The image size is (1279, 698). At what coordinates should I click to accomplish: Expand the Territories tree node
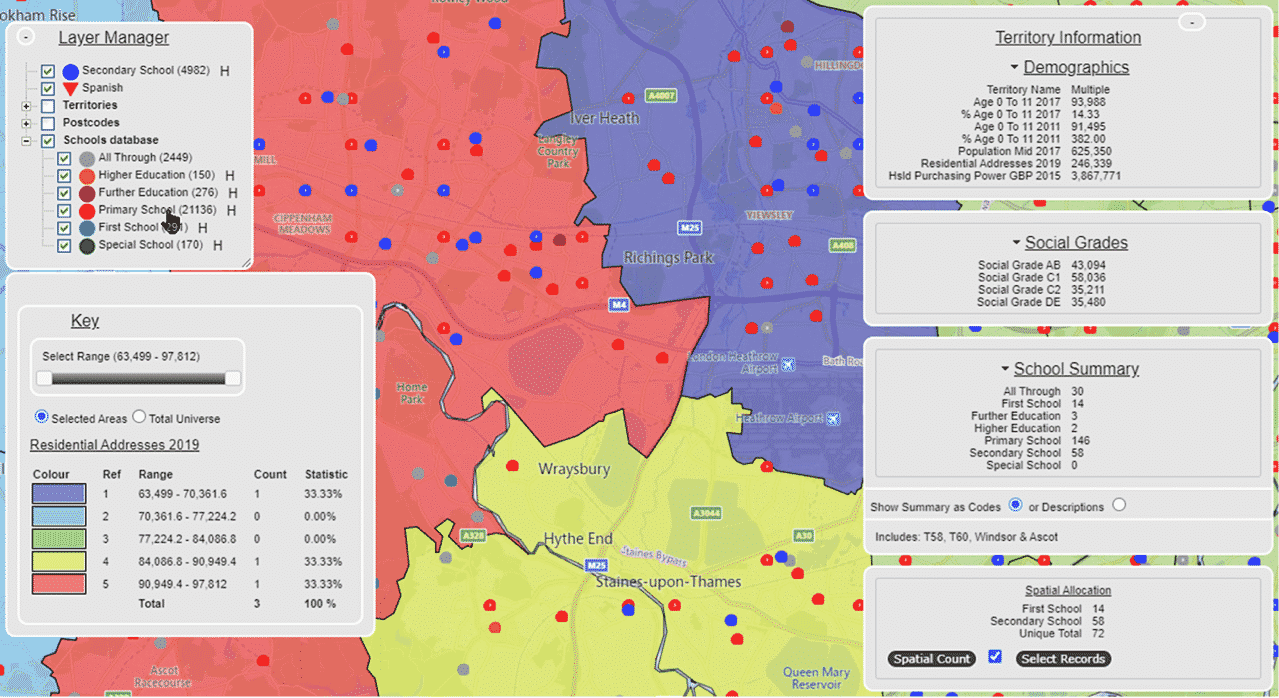pyautogui.click(x=26, y=106)
